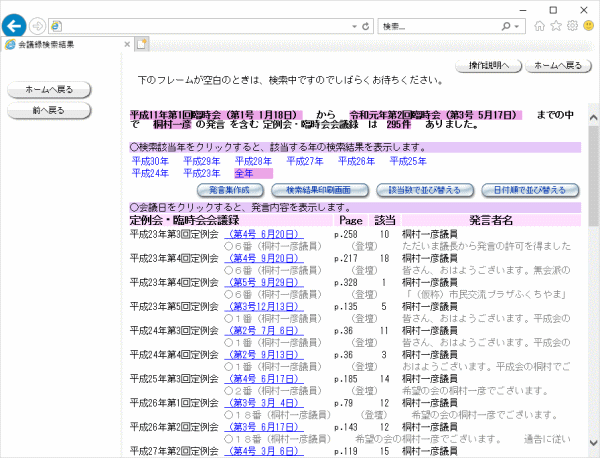The width and height of the screenshot is (600, 458).
Task: Click the top-right ホームへ戻る button
Action: [x=558, y=66]
